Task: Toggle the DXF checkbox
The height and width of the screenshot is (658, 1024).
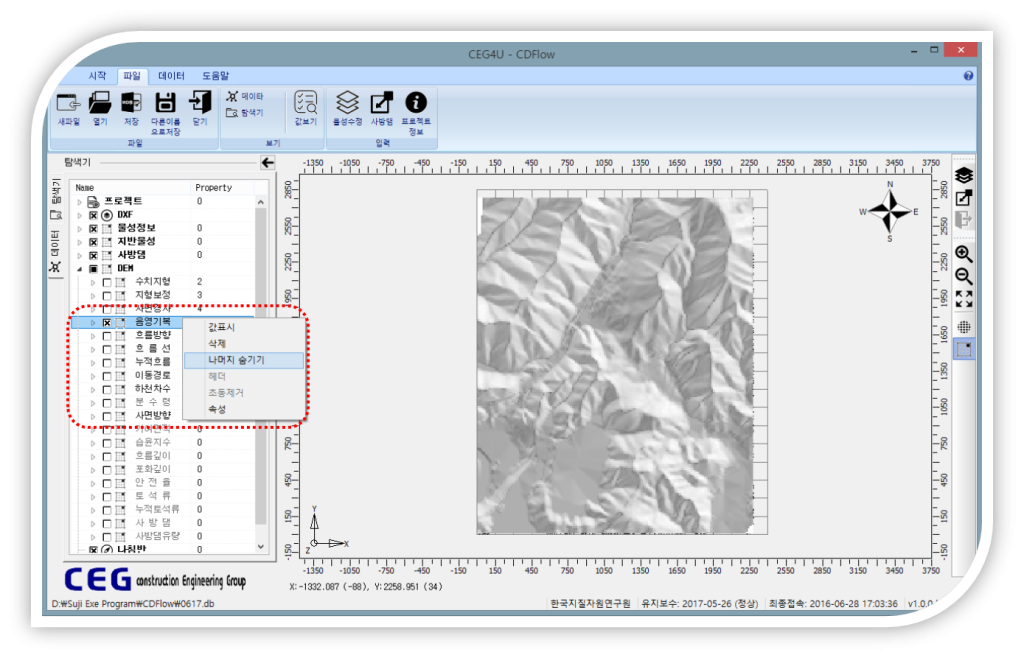Action: (x=93, y=215)
